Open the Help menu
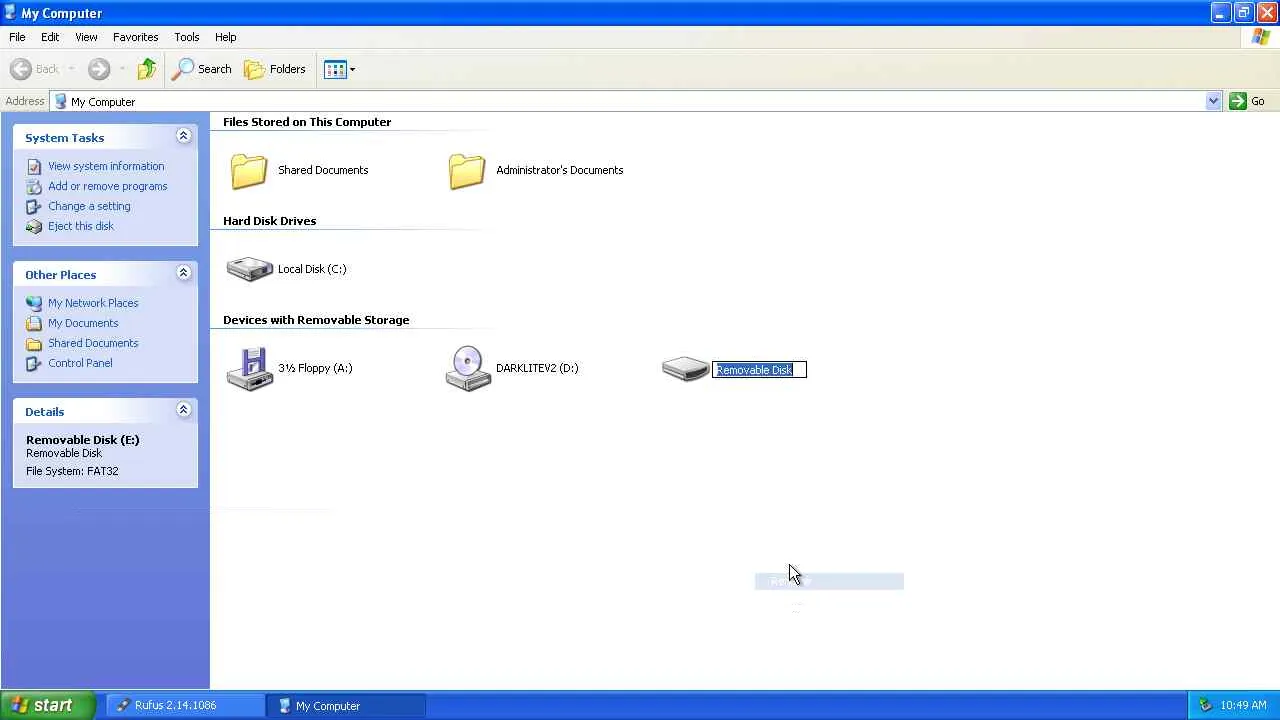The image size is (1280, 720). coord(226,37)
